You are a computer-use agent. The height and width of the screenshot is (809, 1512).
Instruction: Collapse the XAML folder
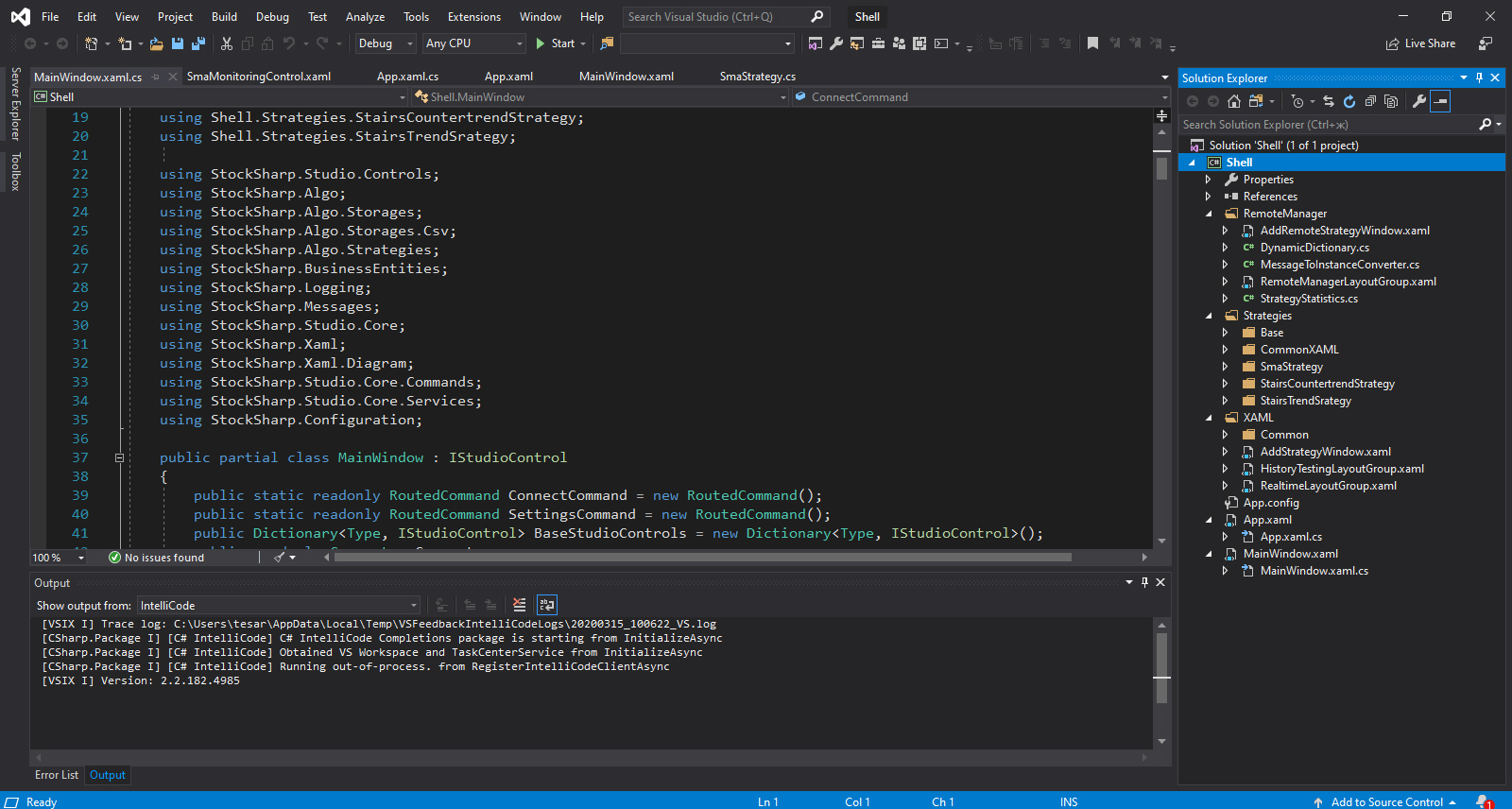pos(1209,418)
